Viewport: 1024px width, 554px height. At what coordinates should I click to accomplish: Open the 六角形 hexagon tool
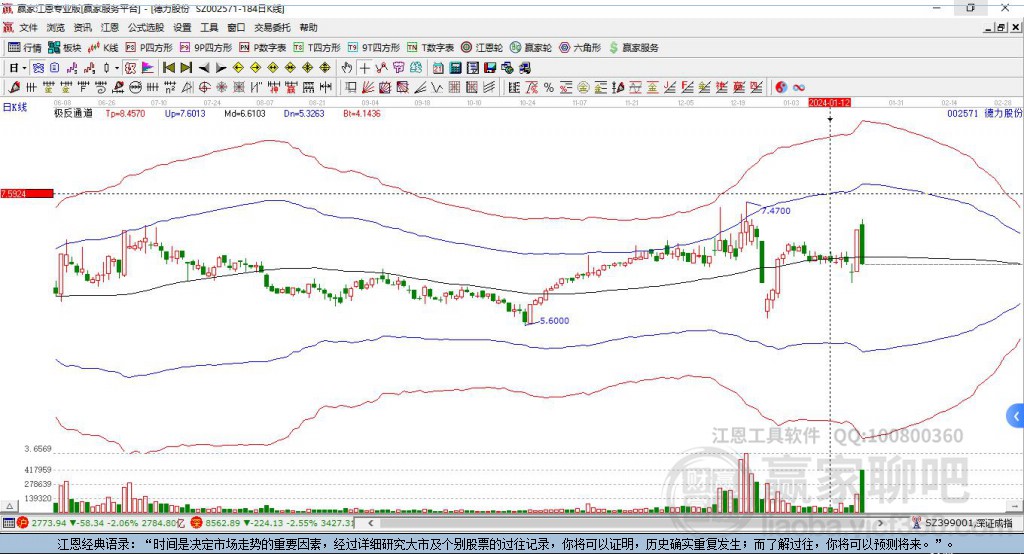[580, 47]
